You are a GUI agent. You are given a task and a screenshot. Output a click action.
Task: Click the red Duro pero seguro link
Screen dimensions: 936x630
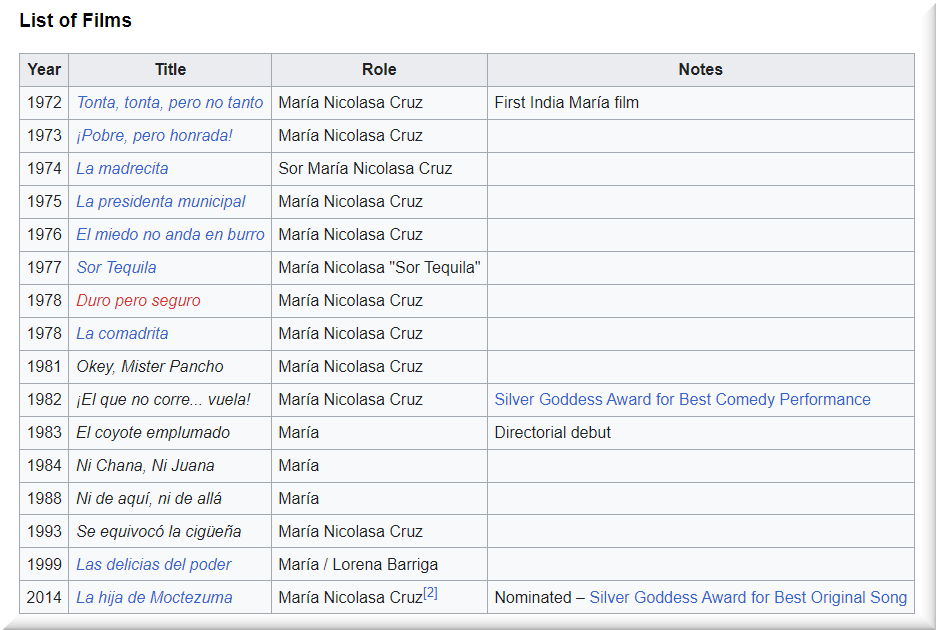point(138,301)
